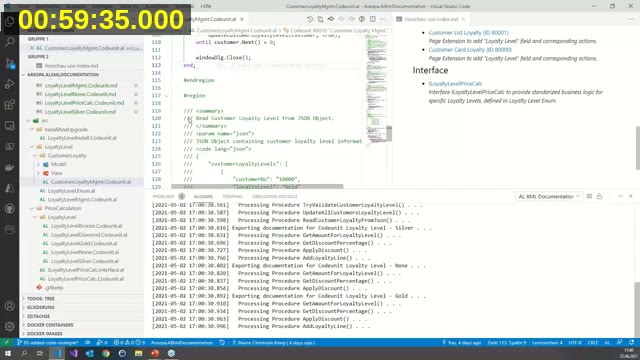Open LoyaltyLevelInstall.Codeunit.al file
This screenshot has width=640, height=360.
click(82, 138)
